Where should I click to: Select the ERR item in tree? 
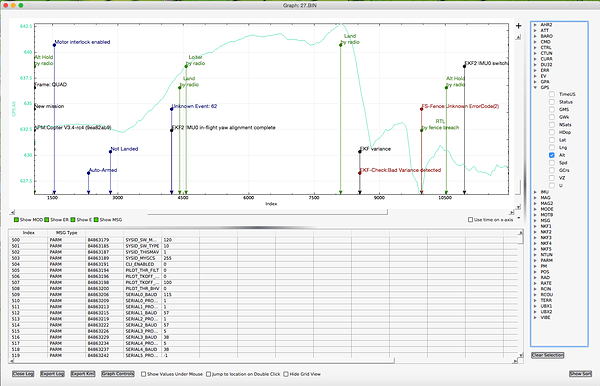click(545, 70)
